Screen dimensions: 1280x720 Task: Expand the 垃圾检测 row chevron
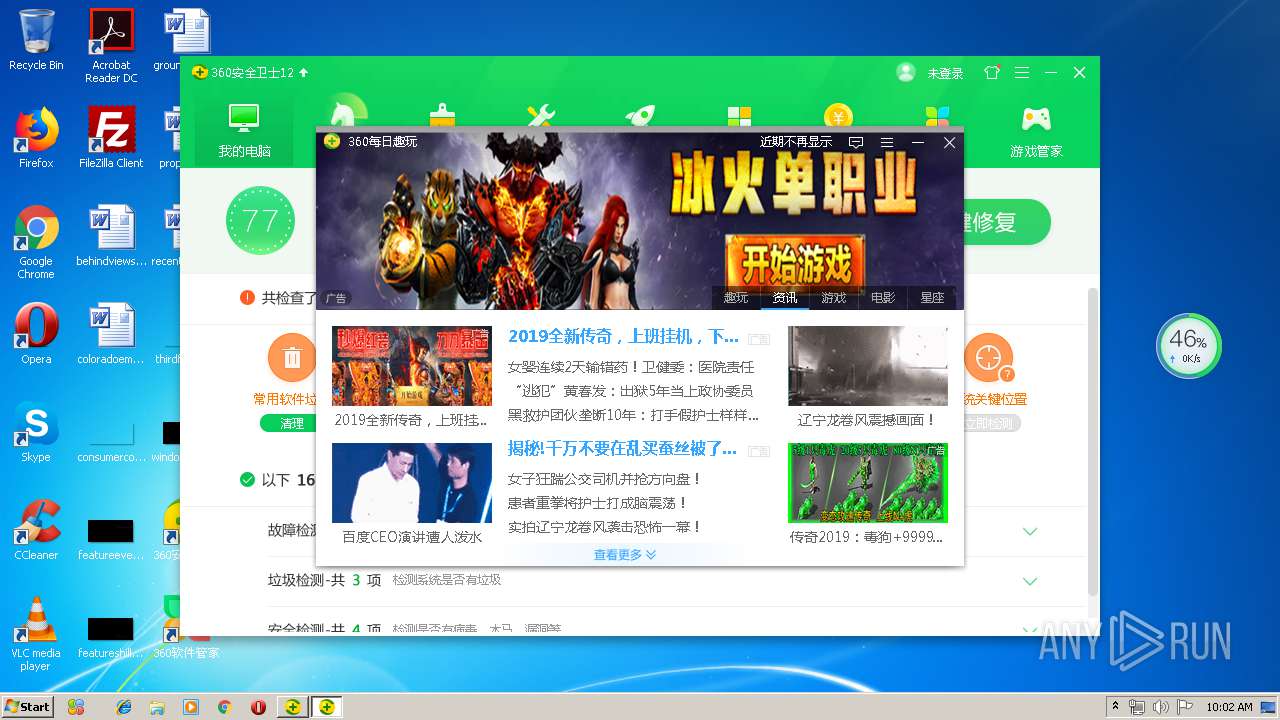1030,582
